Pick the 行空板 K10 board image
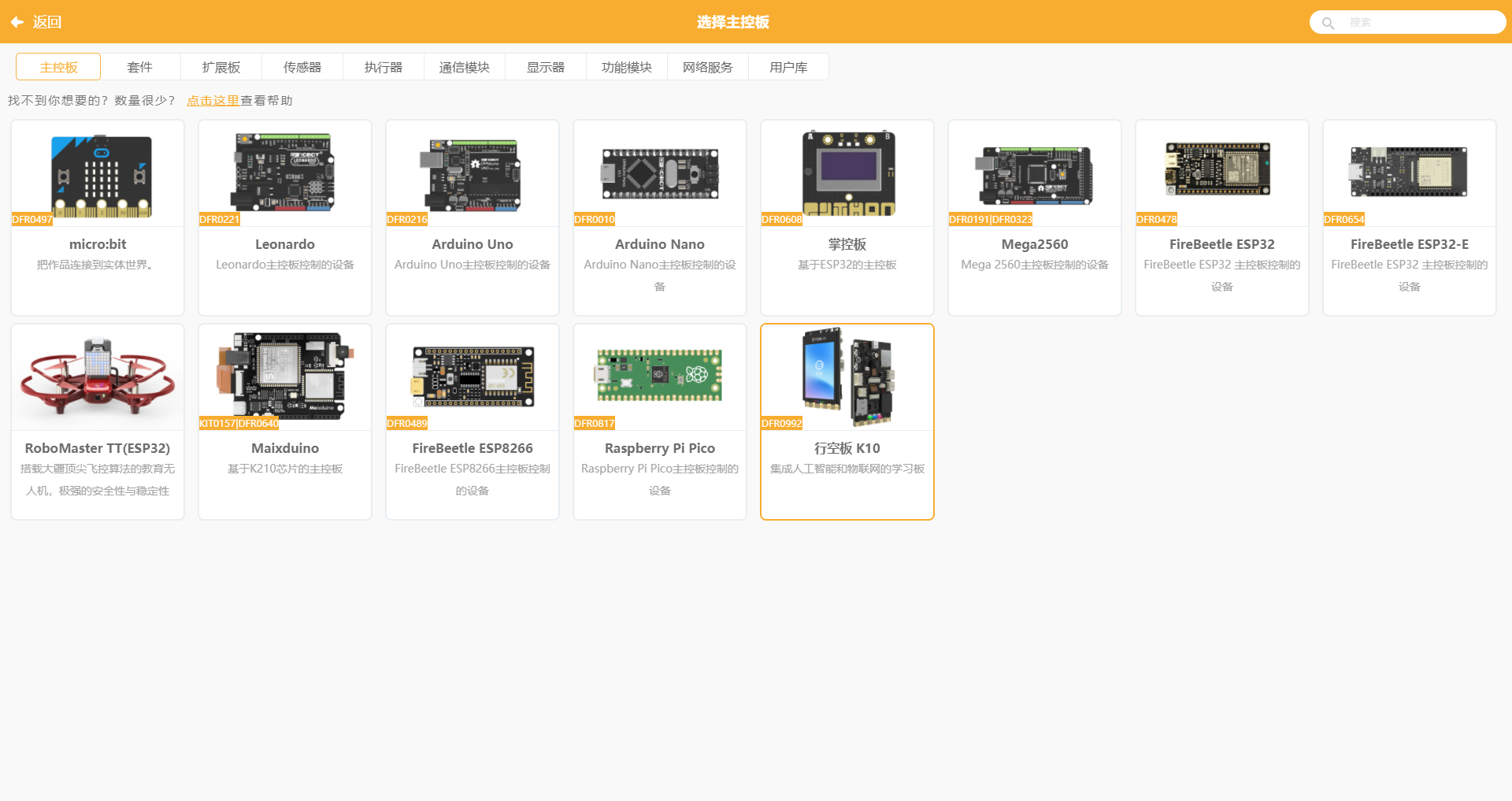This screenshot has width=1512, height=801. 847,377
